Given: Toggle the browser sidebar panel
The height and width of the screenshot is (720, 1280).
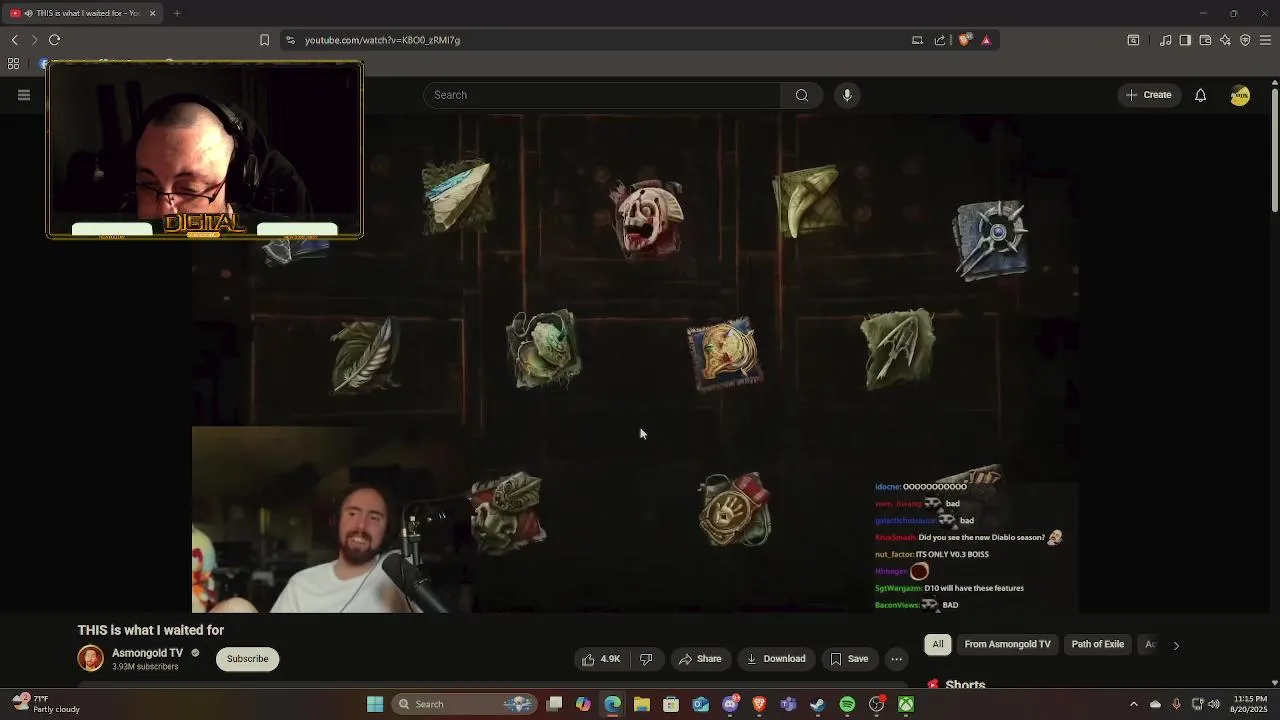Looking at the screenshot, I should point(1185,40).
